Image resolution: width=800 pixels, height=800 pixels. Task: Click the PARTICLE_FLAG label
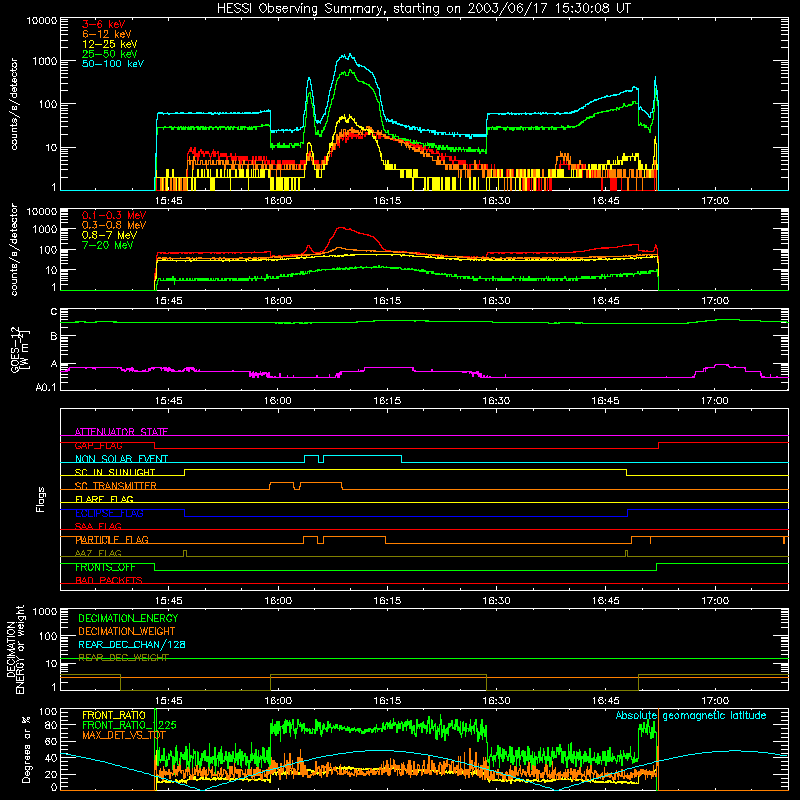(112, 540)
